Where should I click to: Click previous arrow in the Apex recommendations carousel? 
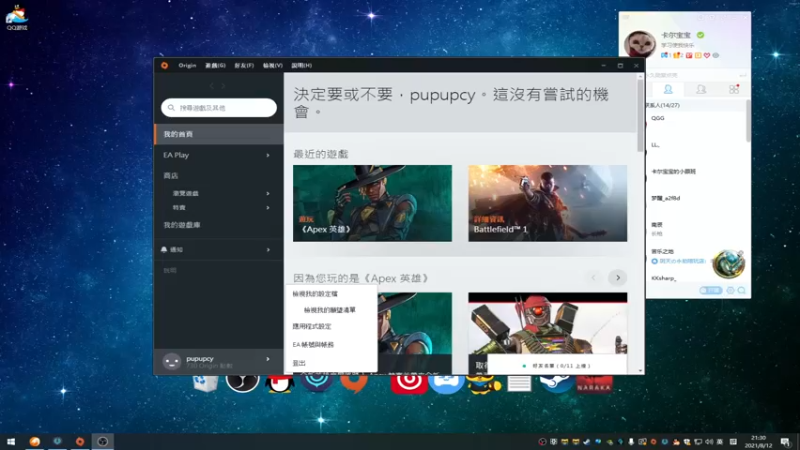click(x=593, y=278)
